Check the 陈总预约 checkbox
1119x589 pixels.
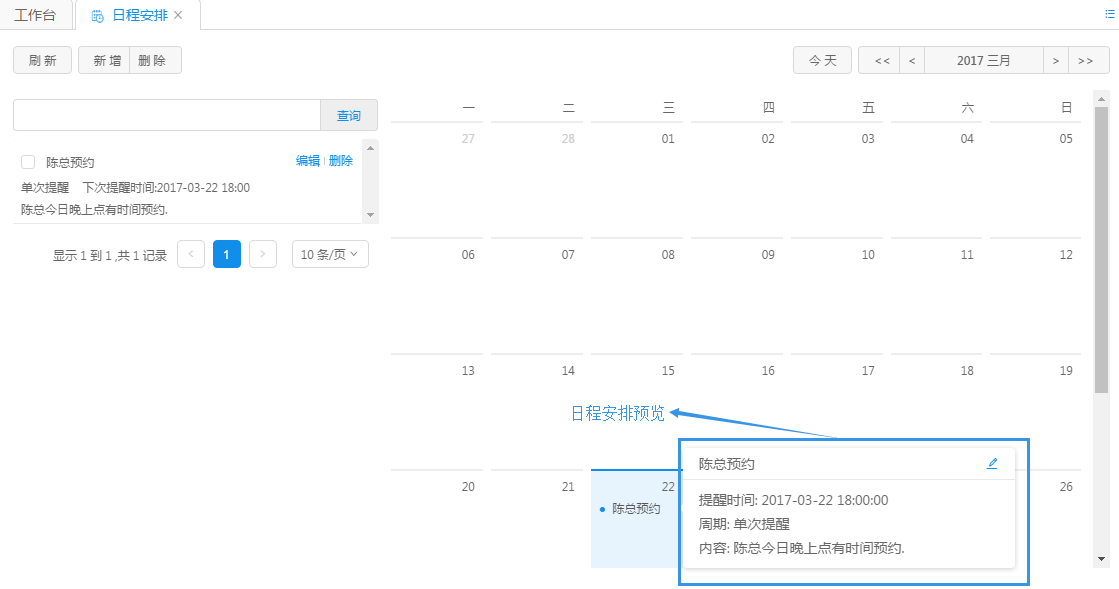tap(28, 162)
